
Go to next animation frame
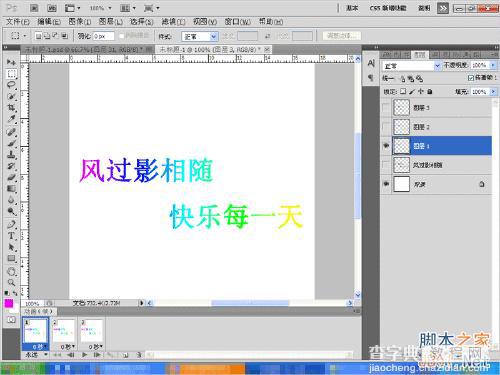click(97, 355)
